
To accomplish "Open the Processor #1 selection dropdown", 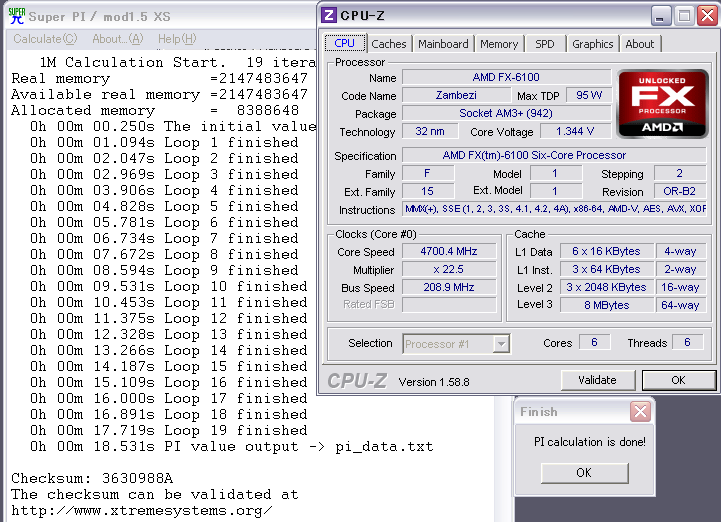I will 456,344.
